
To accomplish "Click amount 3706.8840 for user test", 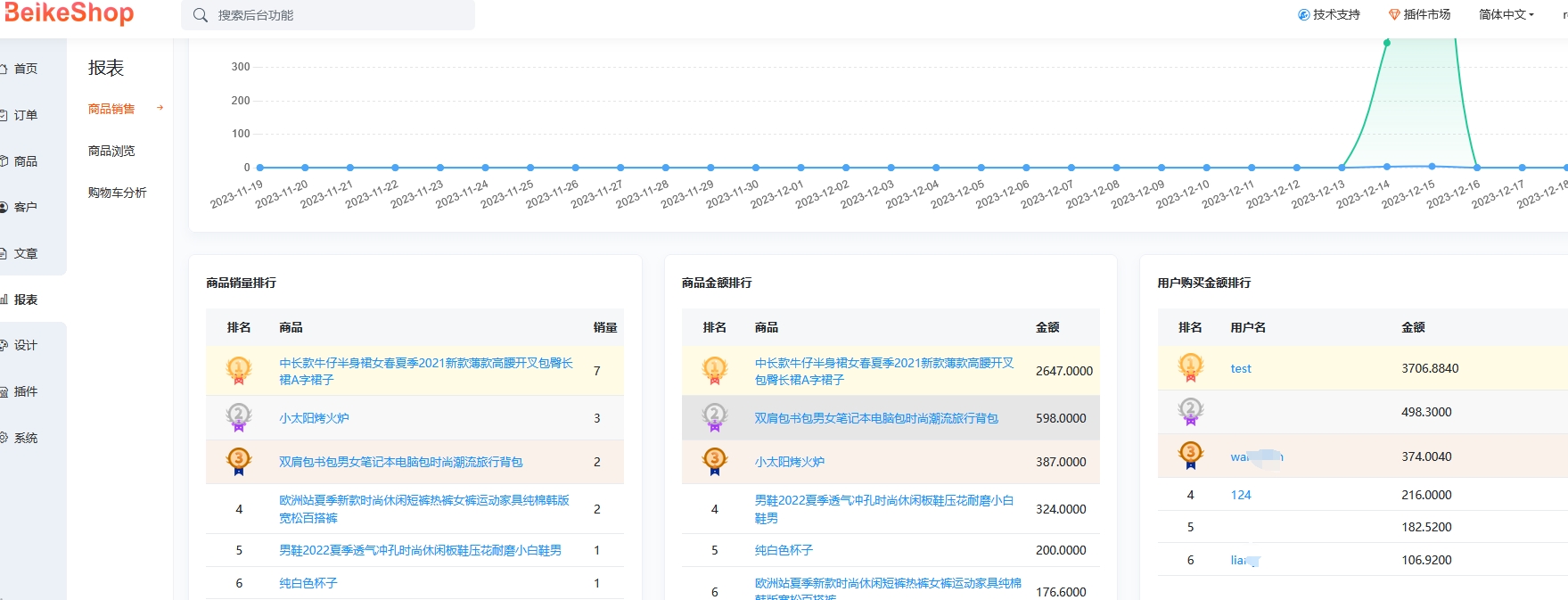I will [1430, 368].
